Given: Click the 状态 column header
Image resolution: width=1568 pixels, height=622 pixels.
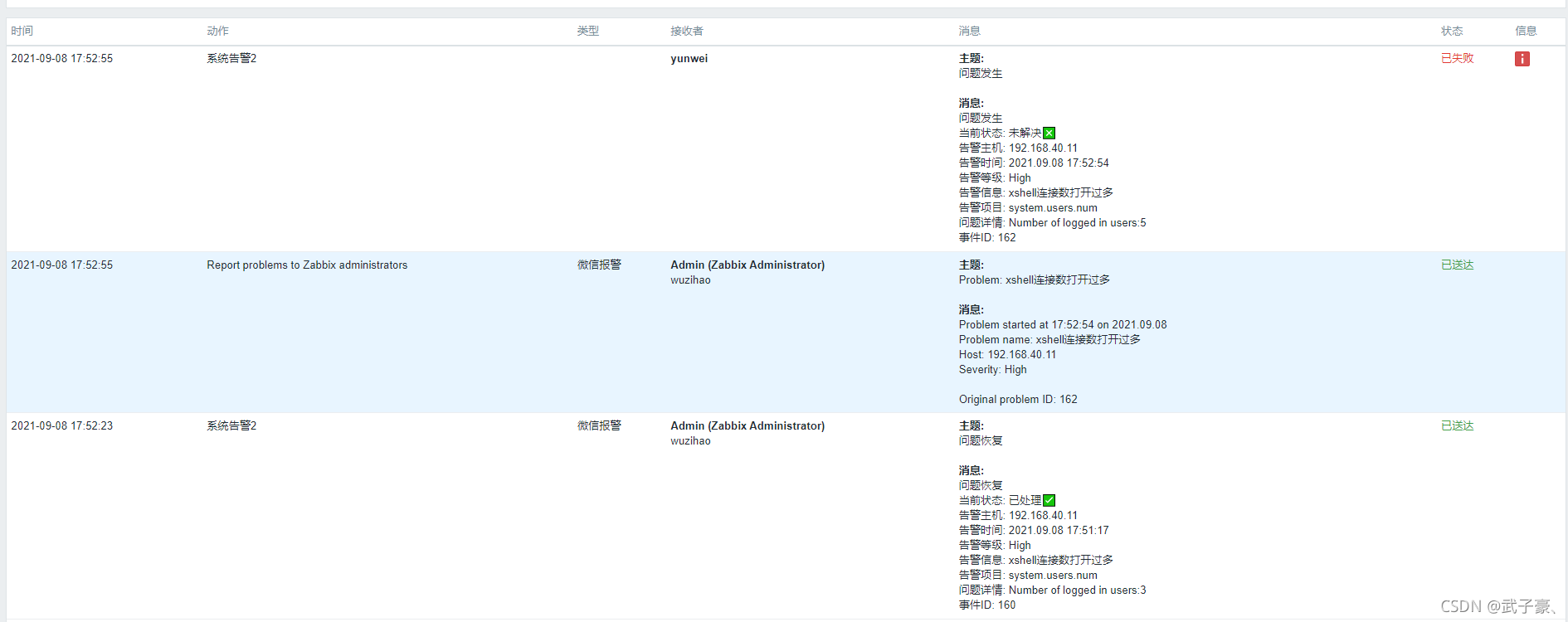Looking at the screenshot, I should 1452,31.
